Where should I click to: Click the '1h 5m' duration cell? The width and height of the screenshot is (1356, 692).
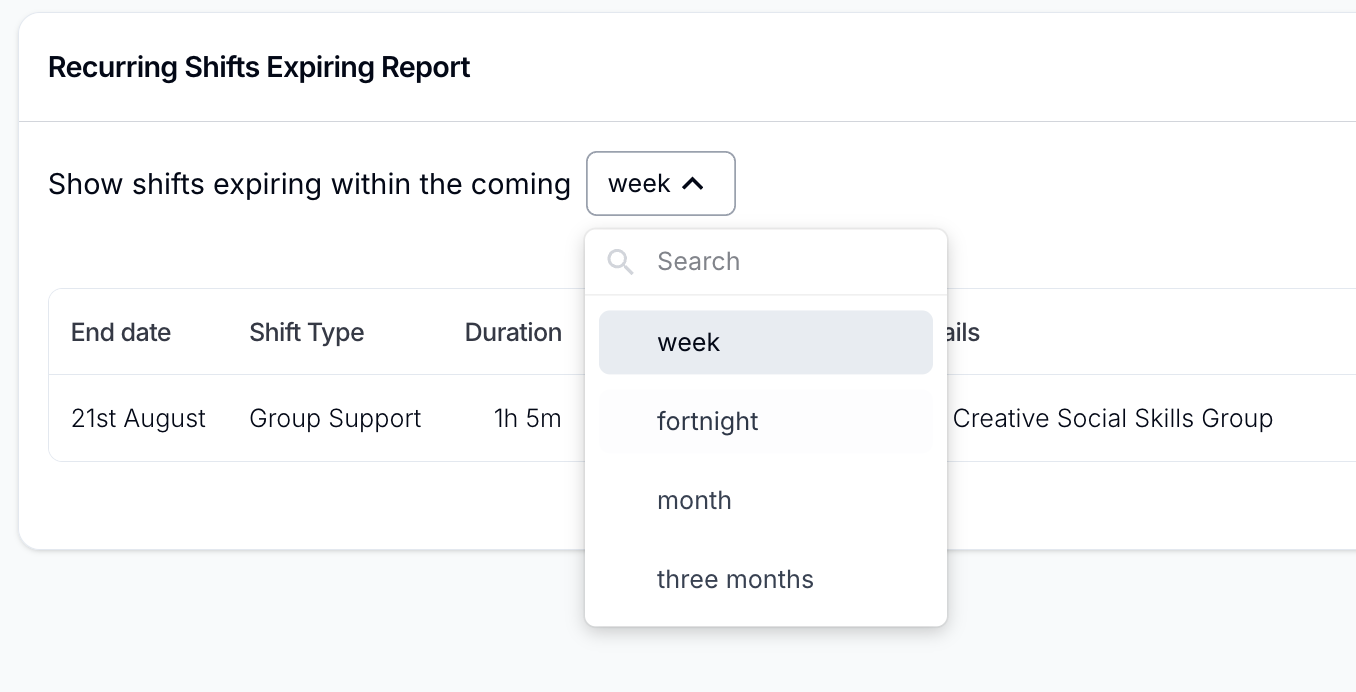pos(527,418)
